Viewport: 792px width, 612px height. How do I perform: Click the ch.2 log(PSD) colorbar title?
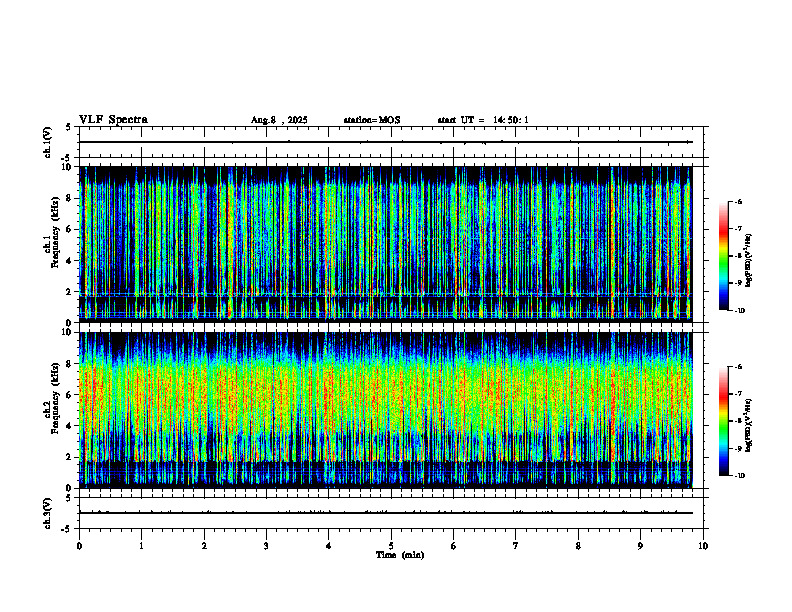(749, 426)
